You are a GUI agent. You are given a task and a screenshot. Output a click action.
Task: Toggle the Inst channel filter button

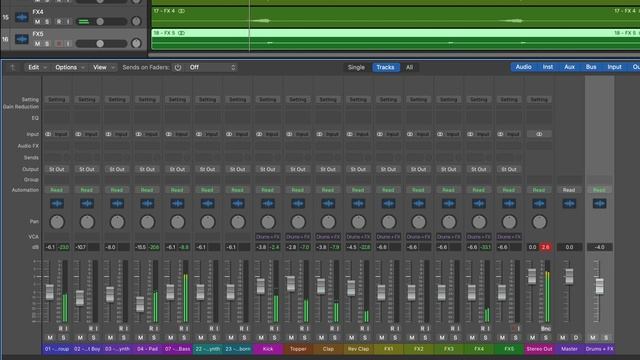point(548,67)
